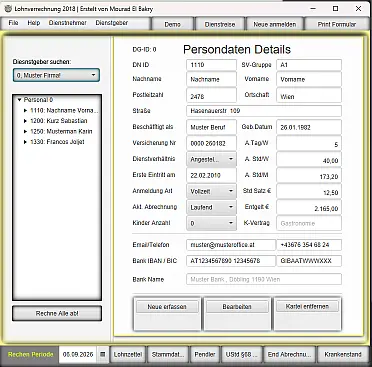Click the Rechne Alle ab! button
The height and width of the screenshot is (367, 372).
click(57, 313)
